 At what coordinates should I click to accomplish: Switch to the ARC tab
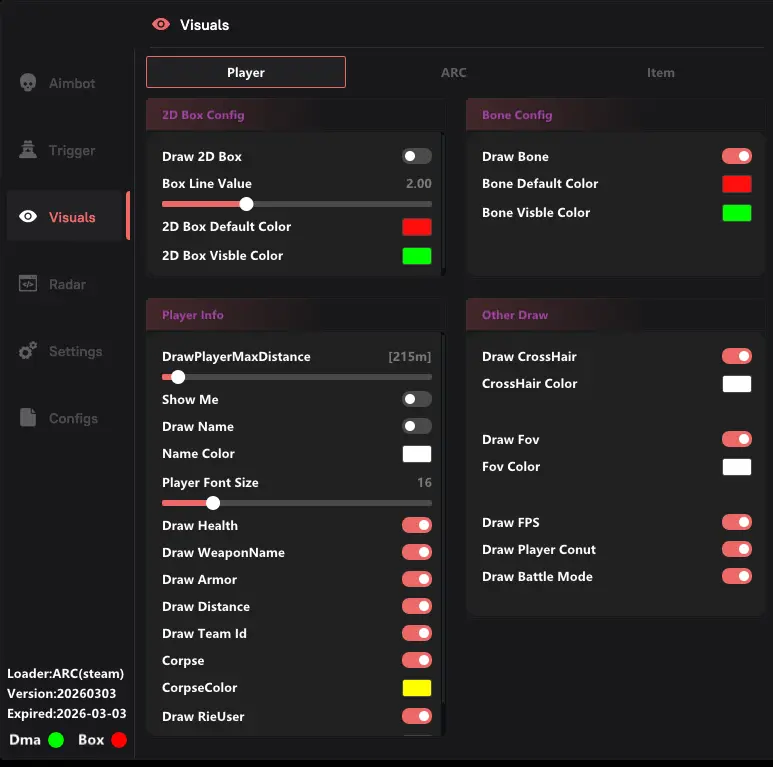point(453,73)
